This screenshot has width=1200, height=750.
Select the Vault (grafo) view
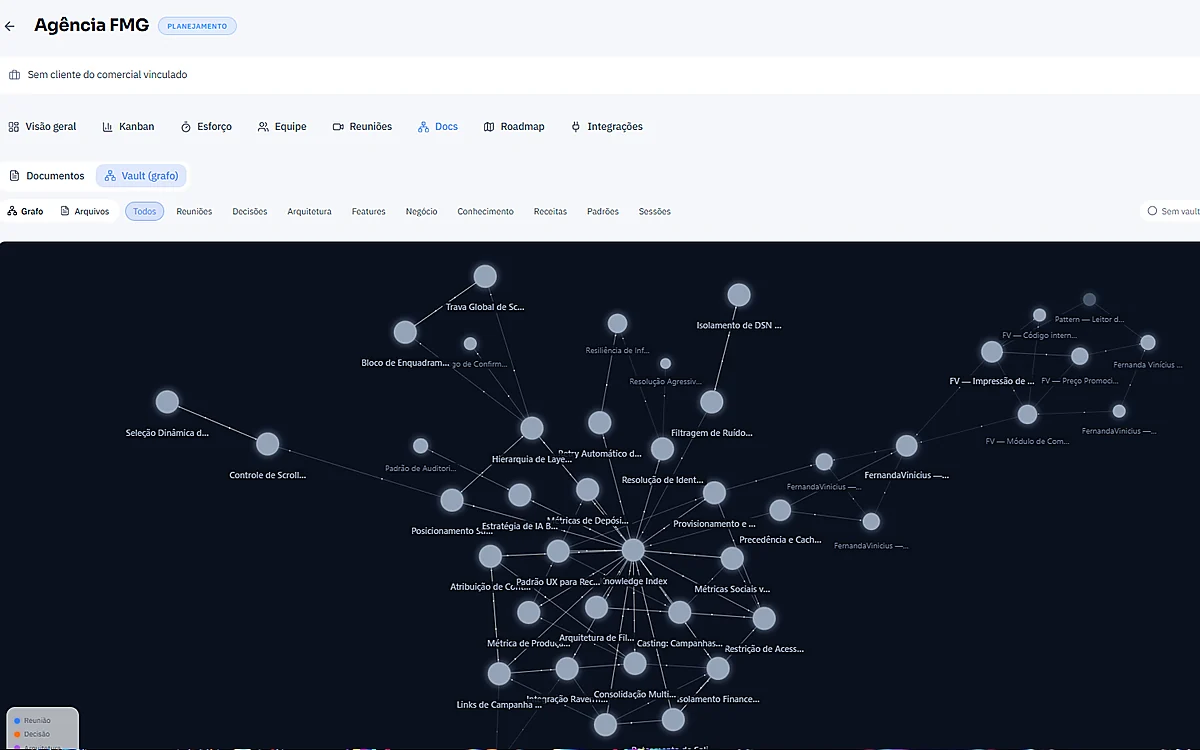[141, 176]
